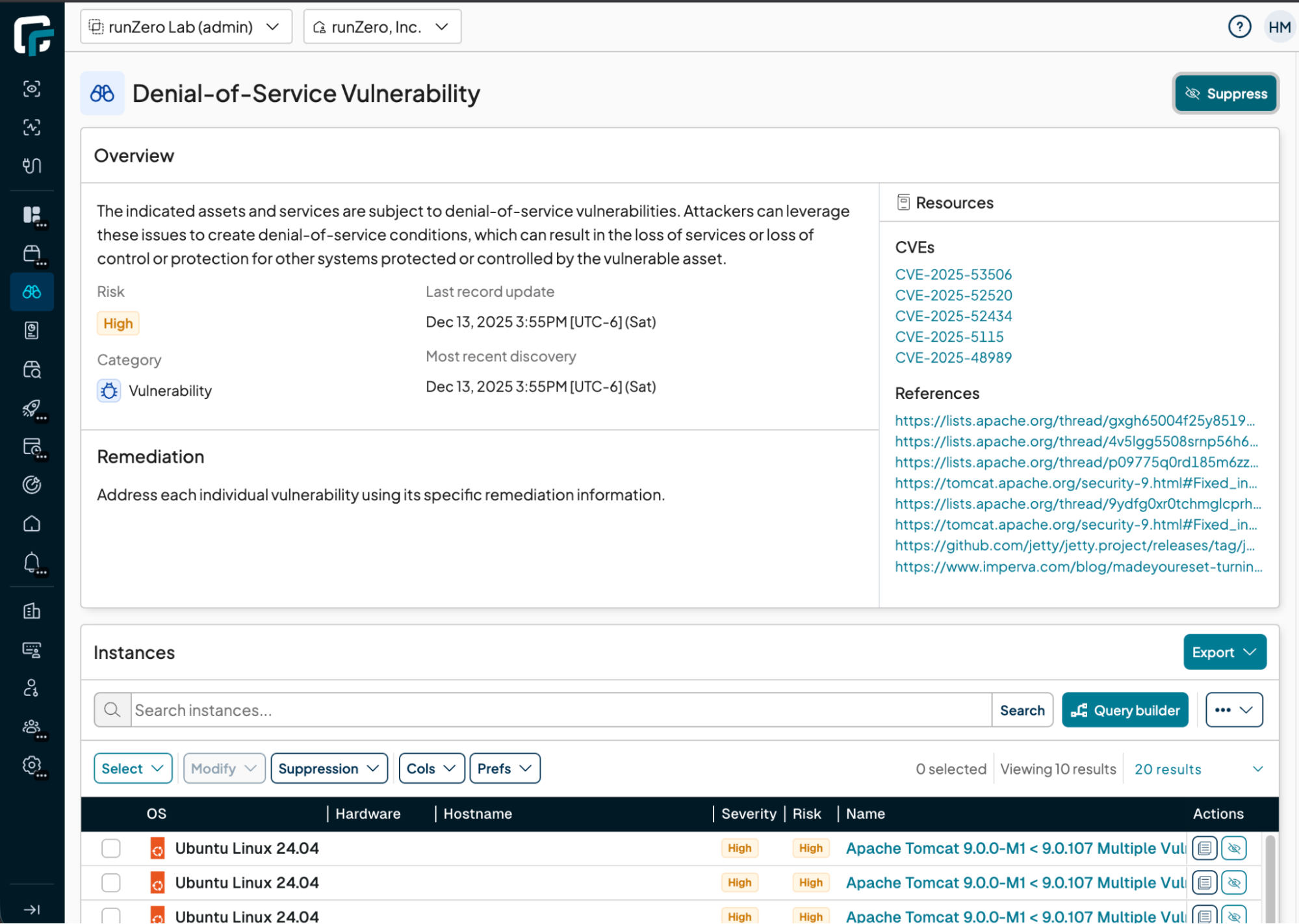This screenshot has width=1299, height=924.
Task: Click the help question mark icon
Action: coord(1239,27)
